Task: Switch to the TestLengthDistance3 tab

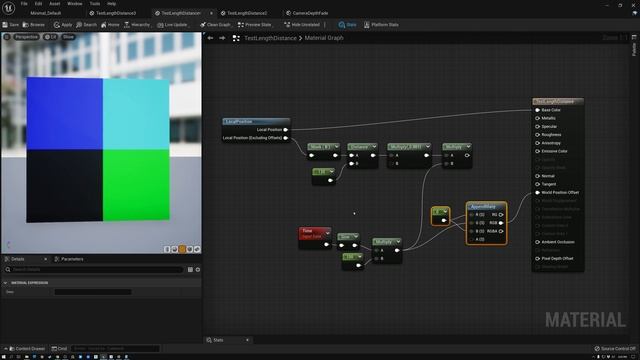Action: (x=113, y=13)
